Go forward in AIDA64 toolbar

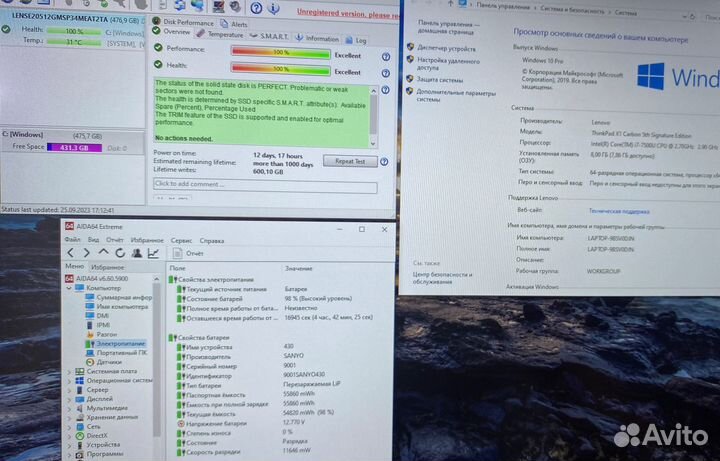click(86, 253)
